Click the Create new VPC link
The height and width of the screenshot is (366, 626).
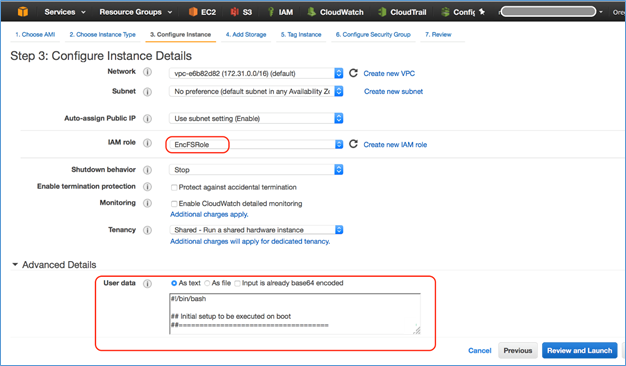[x=389, y=73]
